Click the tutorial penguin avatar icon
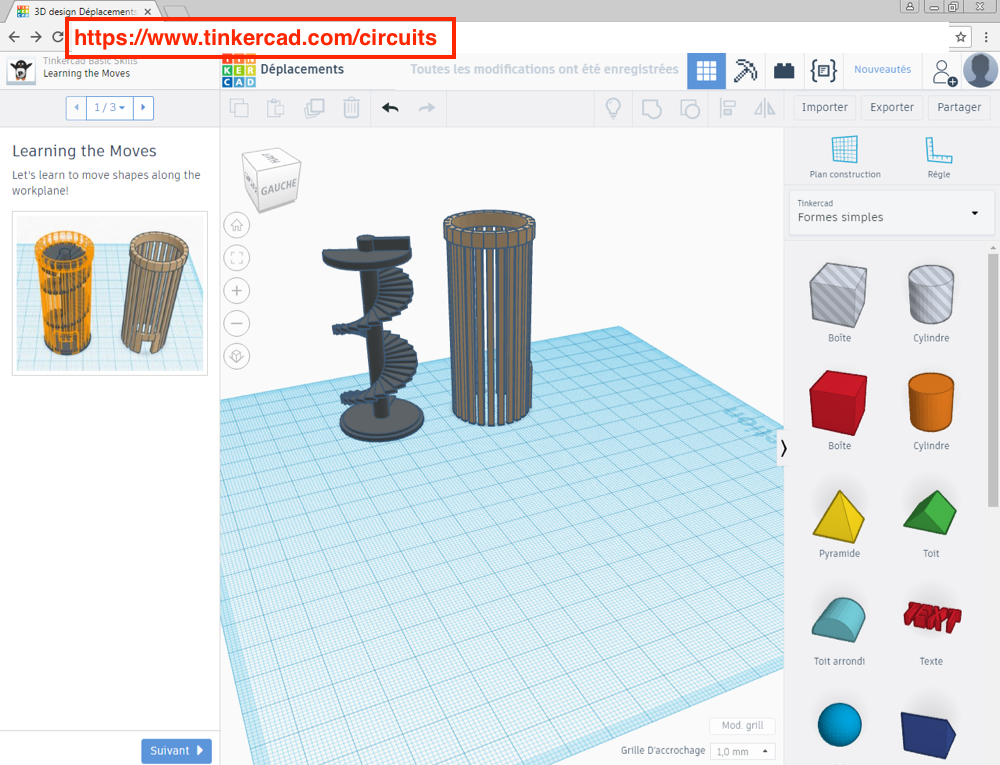This screenshot has width=1000, height=765. click(21, 71)
